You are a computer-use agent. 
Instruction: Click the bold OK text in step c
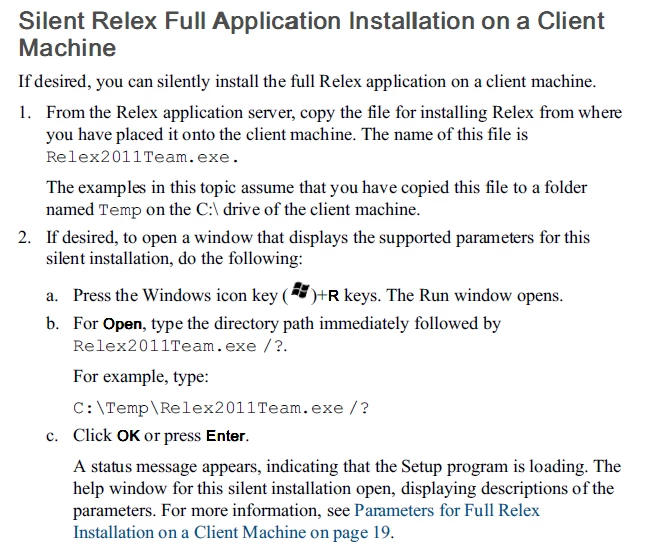pos(128,436)
